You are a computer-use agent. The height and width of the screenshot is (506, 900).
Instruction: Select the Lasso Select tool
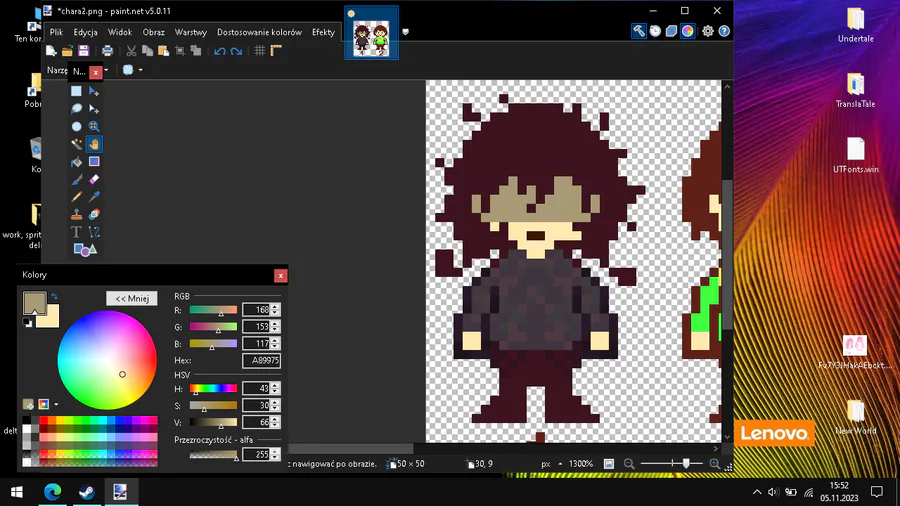(76, 109)
